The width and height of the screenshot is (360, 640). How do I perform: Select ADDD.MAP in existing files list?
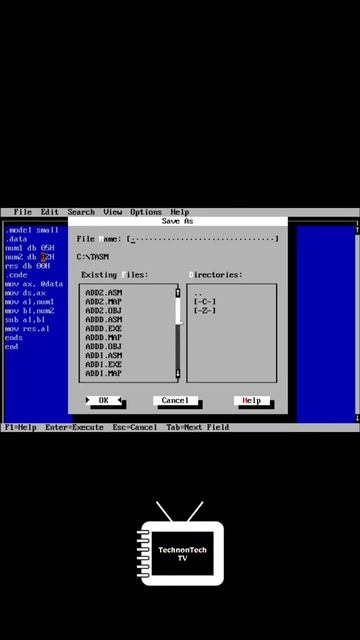[x=104, y=338]
